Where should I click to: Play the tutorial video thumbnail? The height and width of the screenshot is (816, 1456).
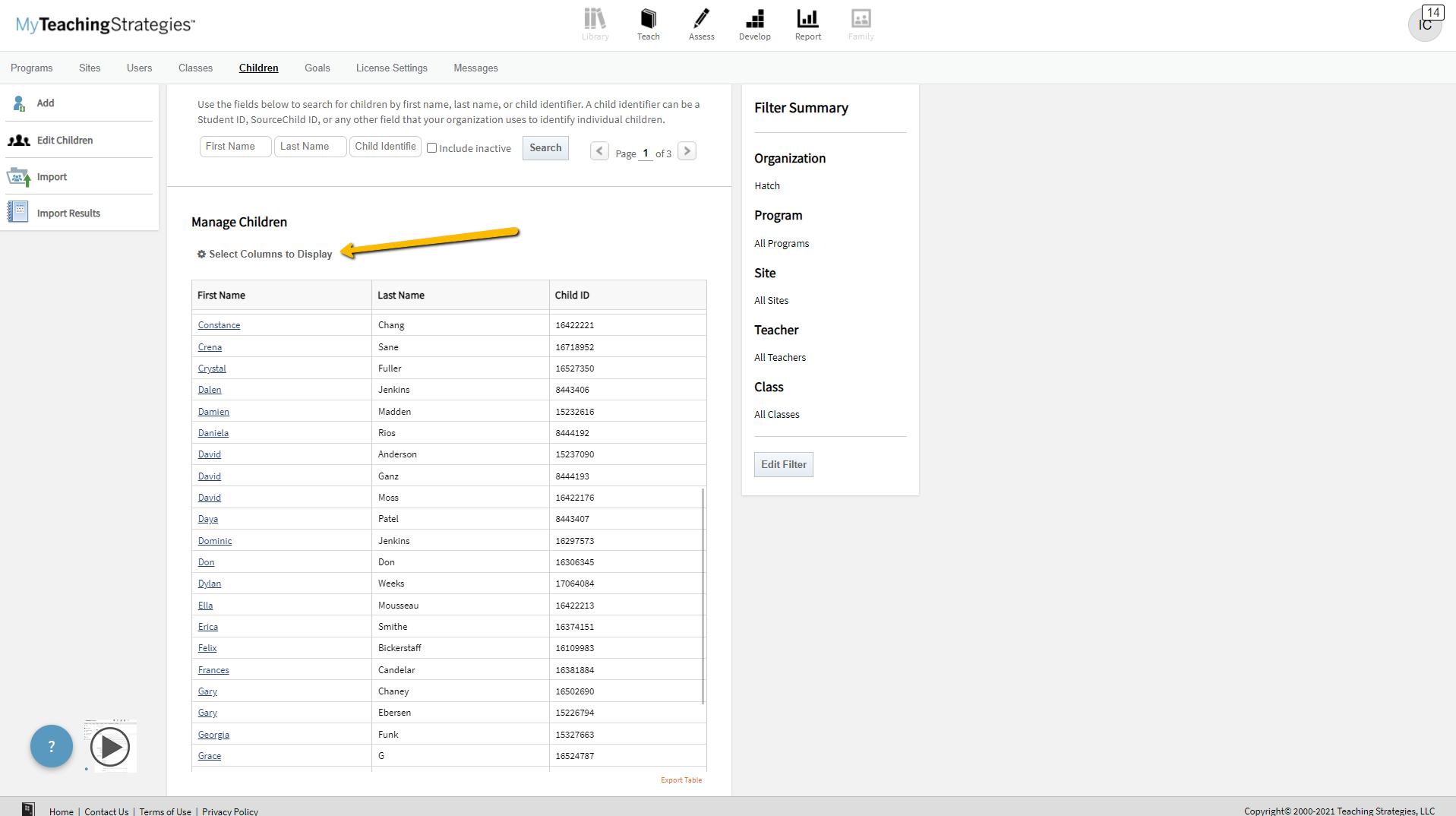[x=110, y=747]
